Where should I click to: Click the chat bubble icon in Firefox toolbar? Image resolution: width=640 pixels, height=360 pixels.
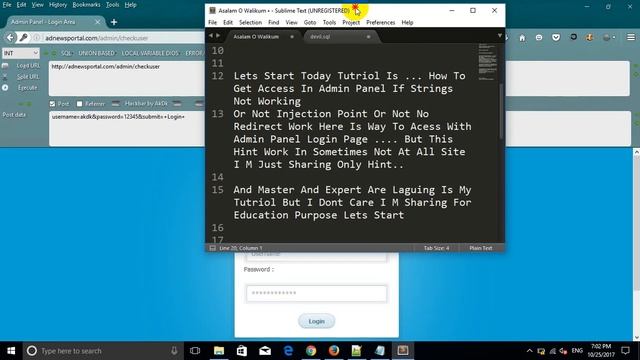pyautogui.click(x=539, y=38)
